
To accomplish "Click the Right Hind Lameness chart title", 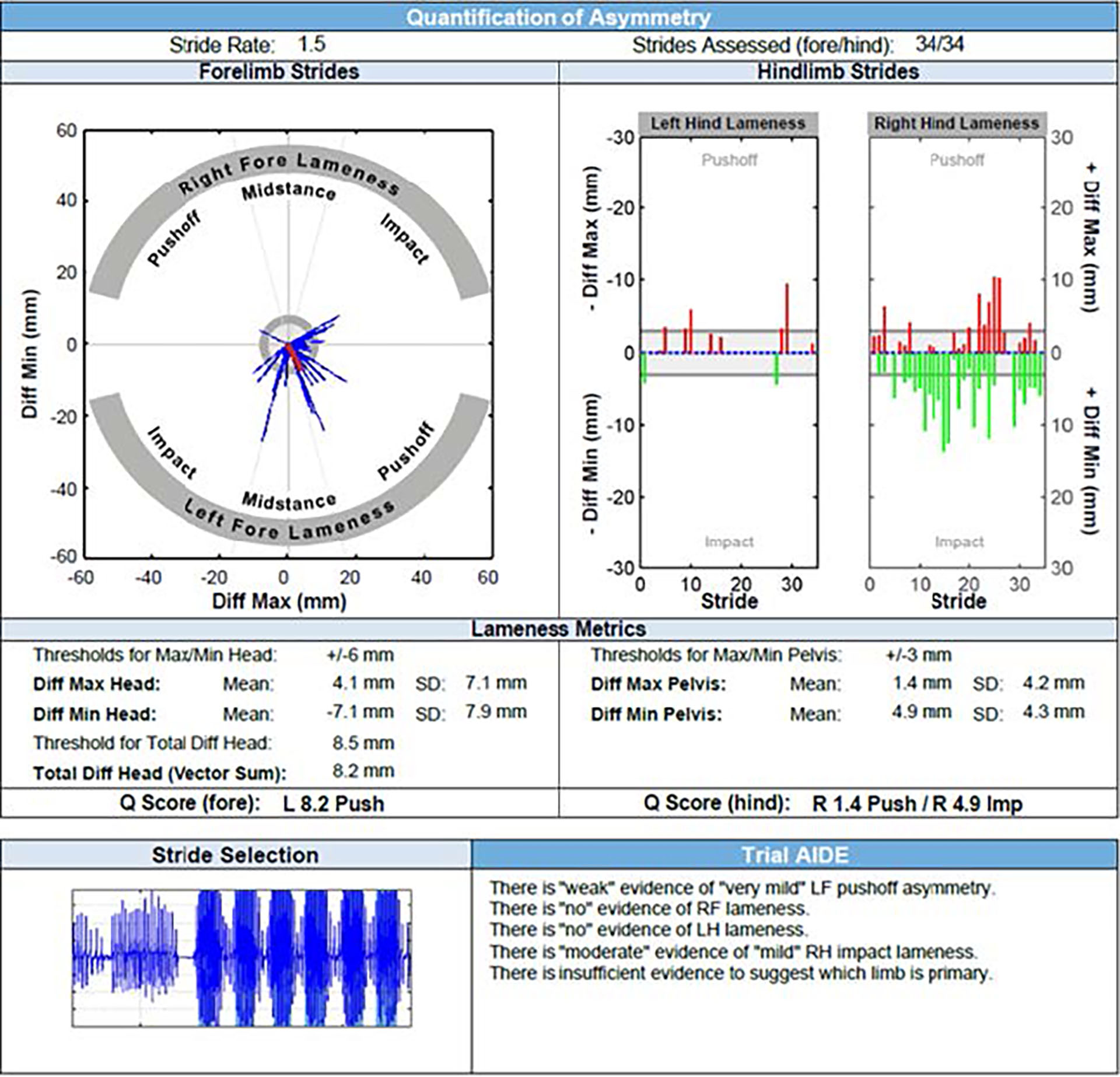I will [957, 124].
